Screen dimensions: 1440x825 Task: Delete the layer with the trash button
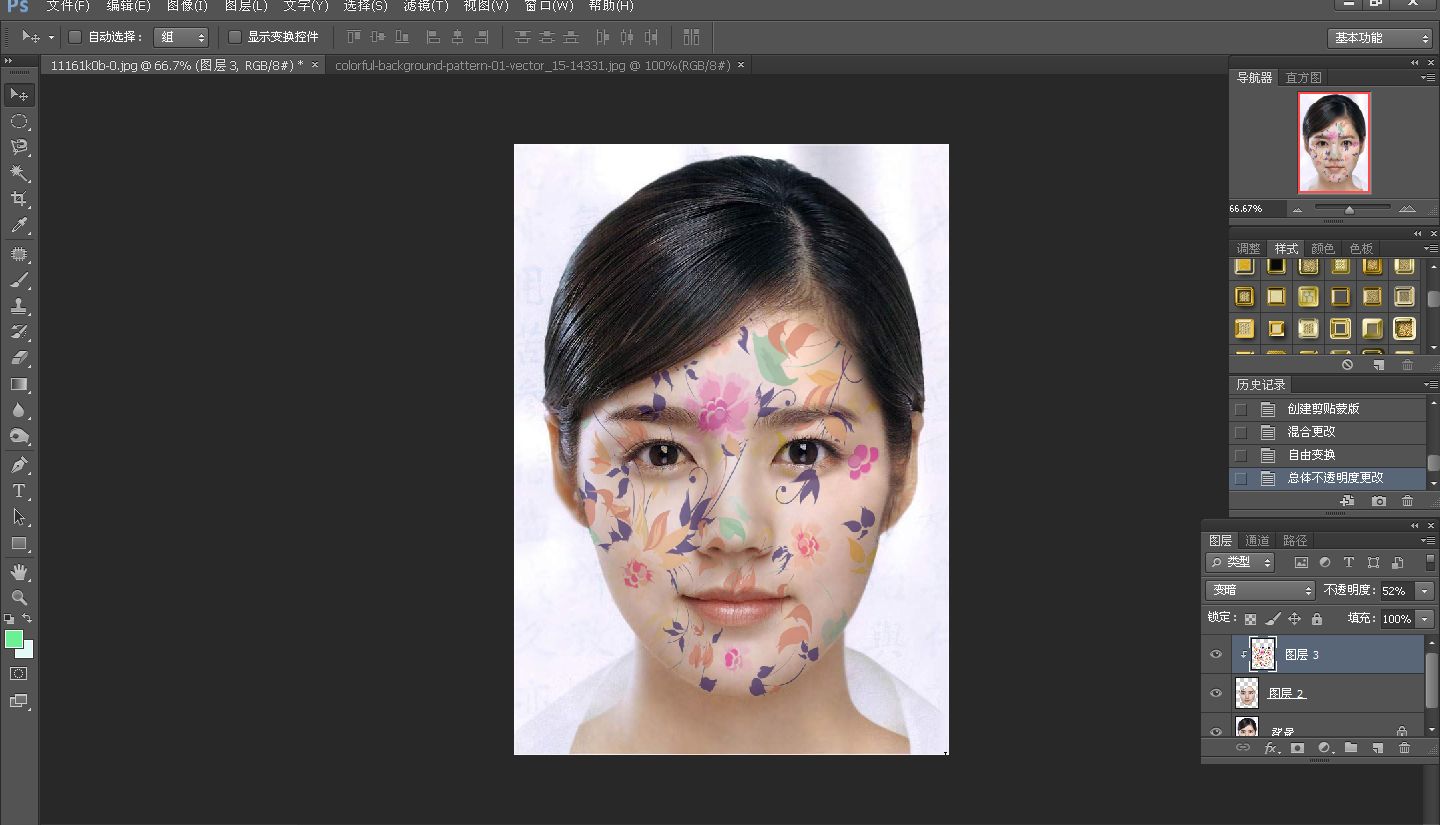tap(1405, 747)
